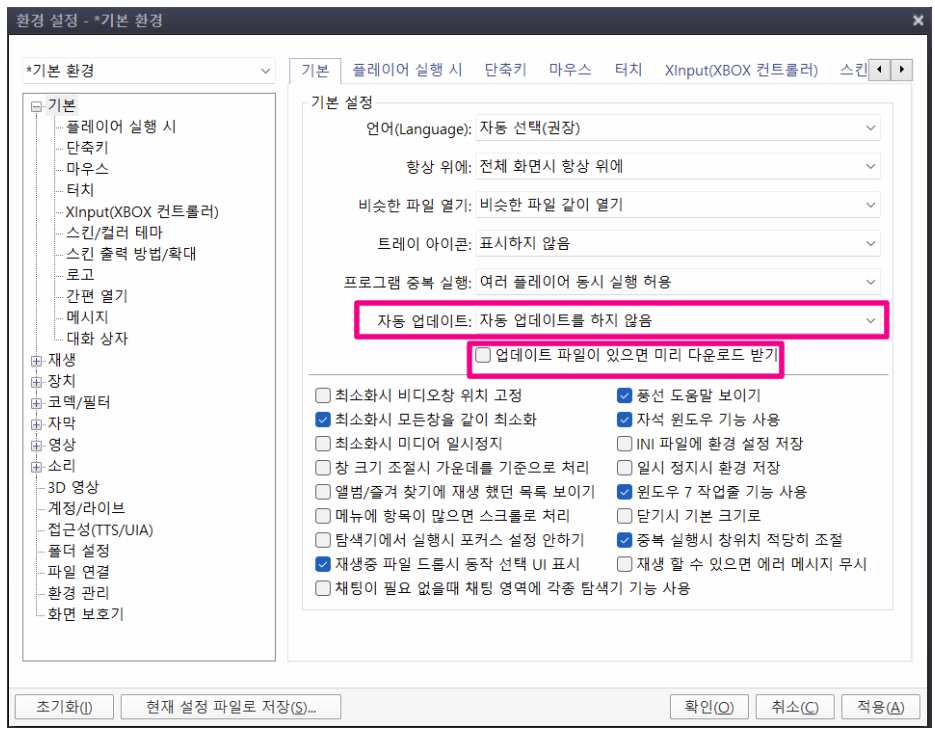Switch to the 단축키 tab

(x=505, y=70)
